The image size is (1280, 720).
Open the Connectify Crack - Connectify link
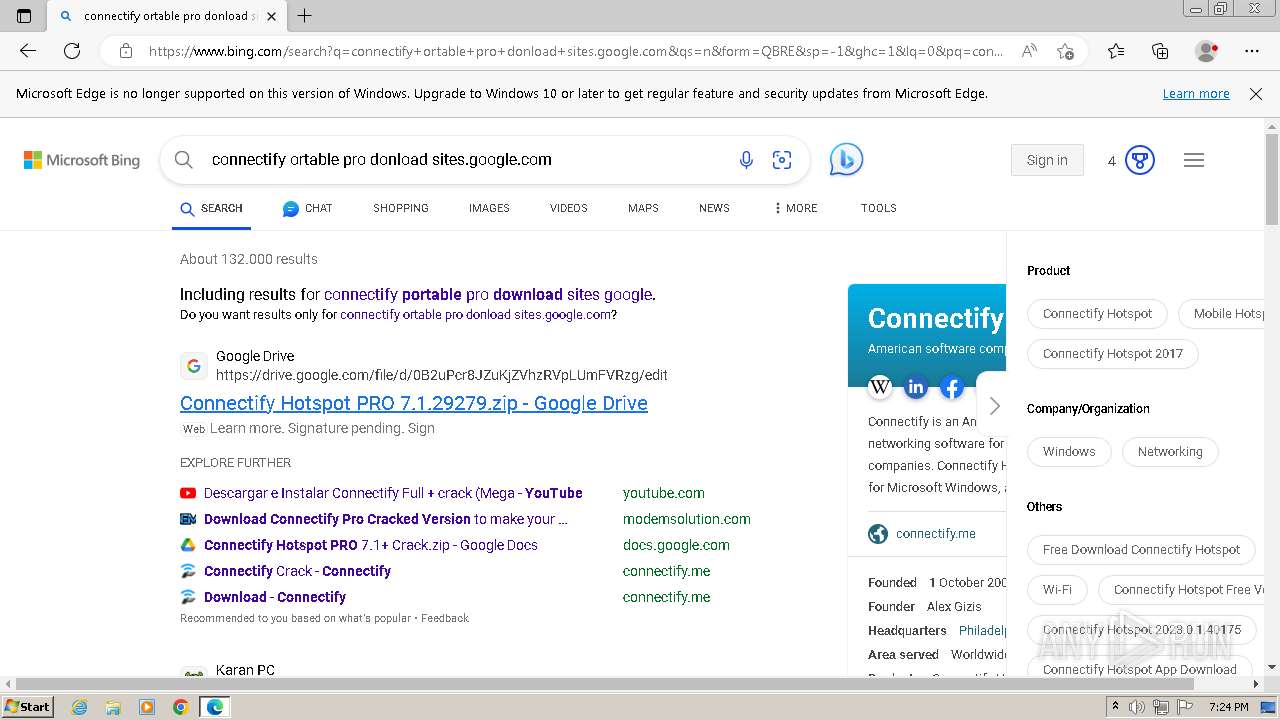297,571
